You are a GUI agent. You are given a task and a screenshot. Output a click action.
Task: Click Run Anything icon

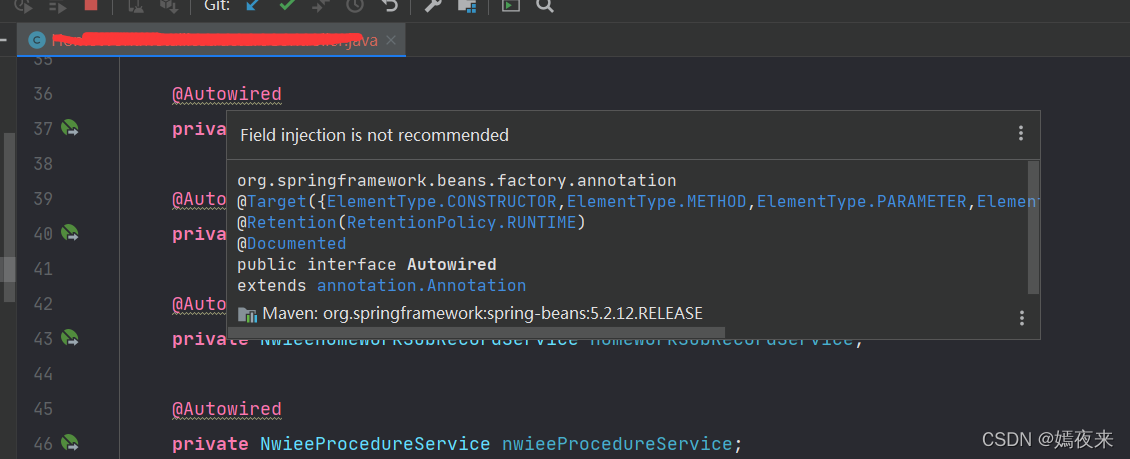(511, 5)
